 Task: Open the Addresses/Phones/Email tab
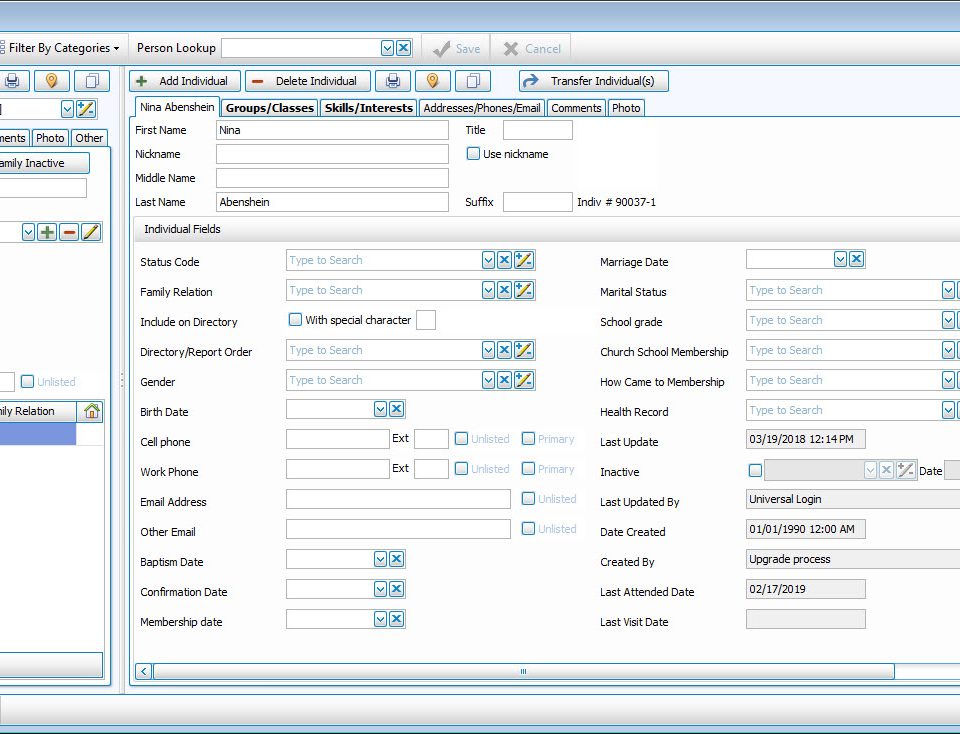tap(481, 108)
